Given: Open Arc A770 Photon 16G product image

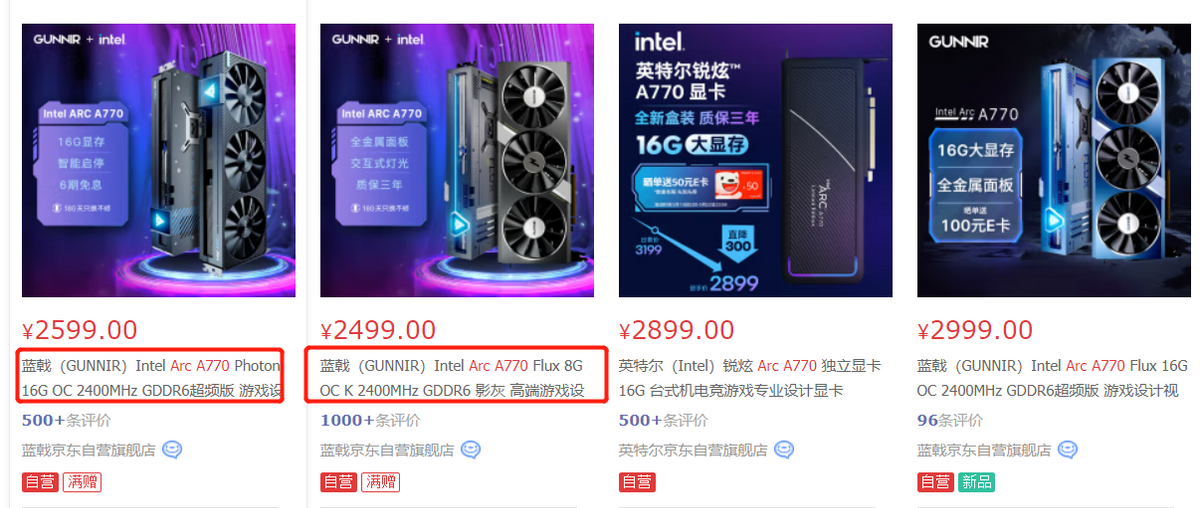Looking at the screenshot, I should (159, 160).
